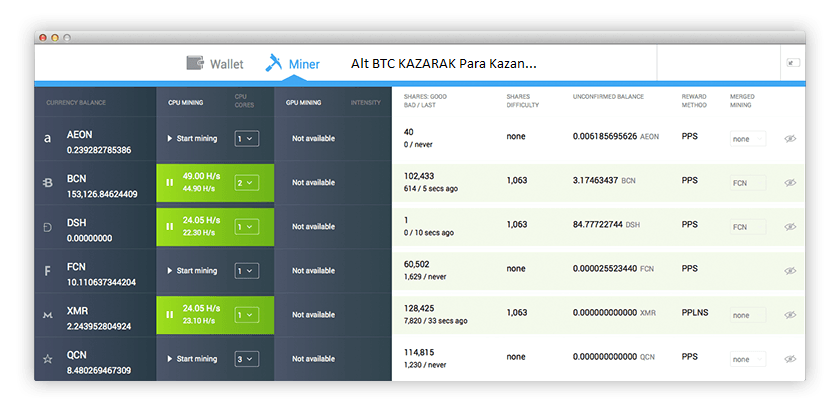Click the CPU MINING column header
This screenshot has height=419, width=840.
[x=185, y=102]
